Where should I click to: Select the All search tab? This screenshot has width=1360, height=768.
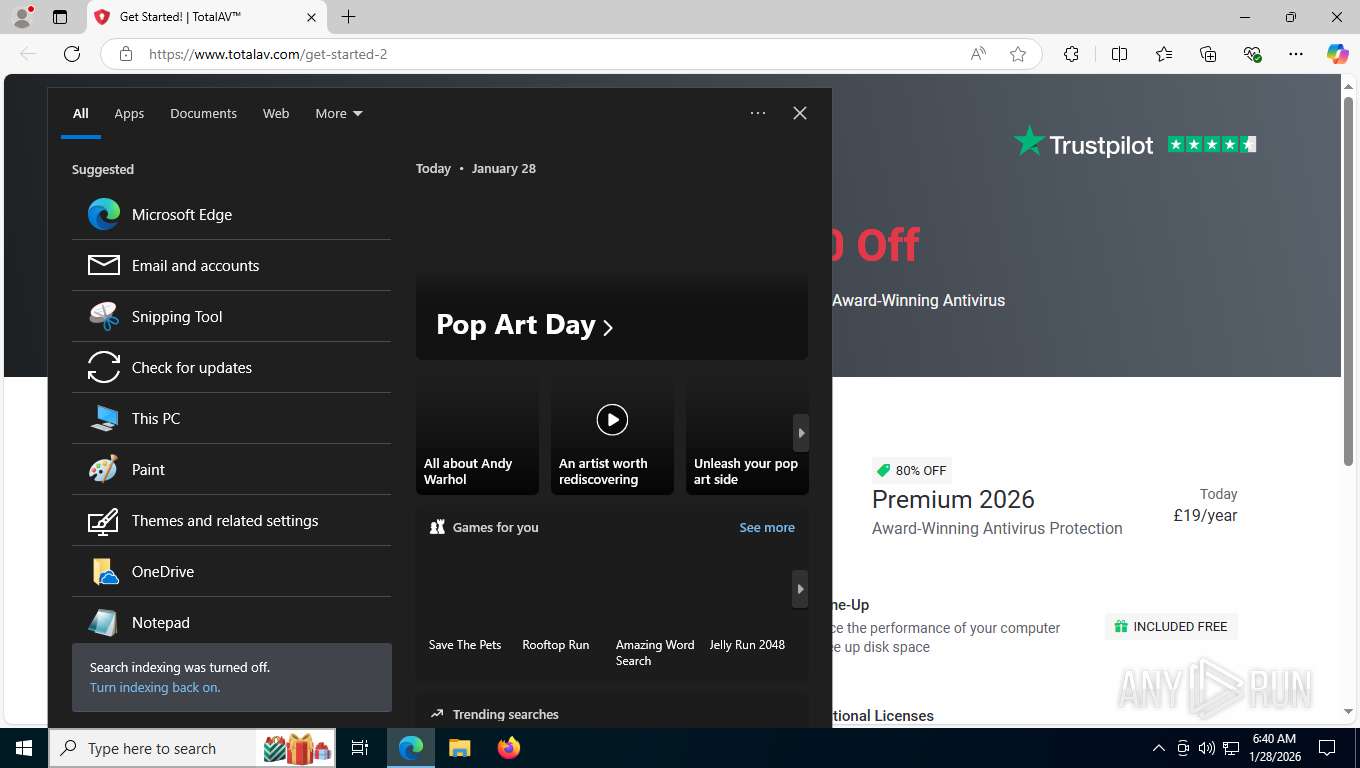(80, 113)
